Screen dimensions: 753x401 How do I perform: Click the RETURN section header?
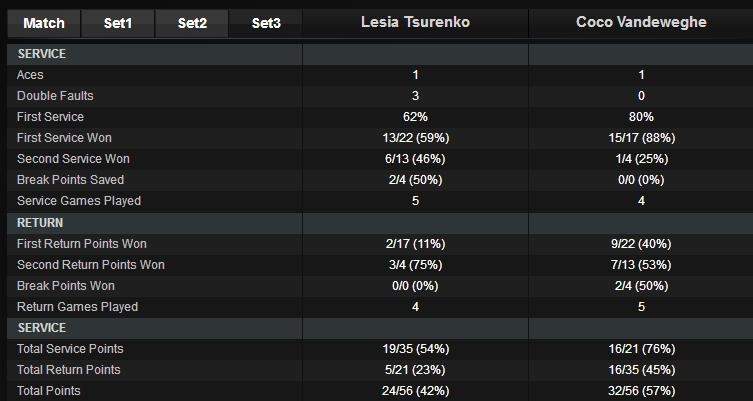[x=40, y=223]
